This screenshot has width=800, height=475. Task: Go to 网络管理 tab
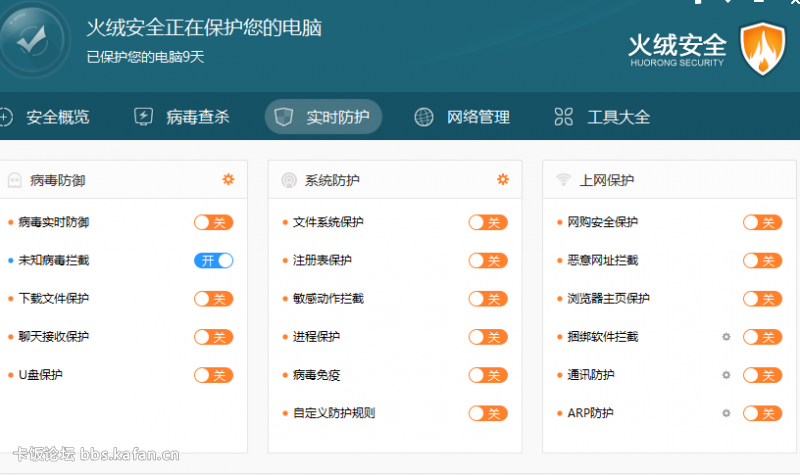coord(462,117)
